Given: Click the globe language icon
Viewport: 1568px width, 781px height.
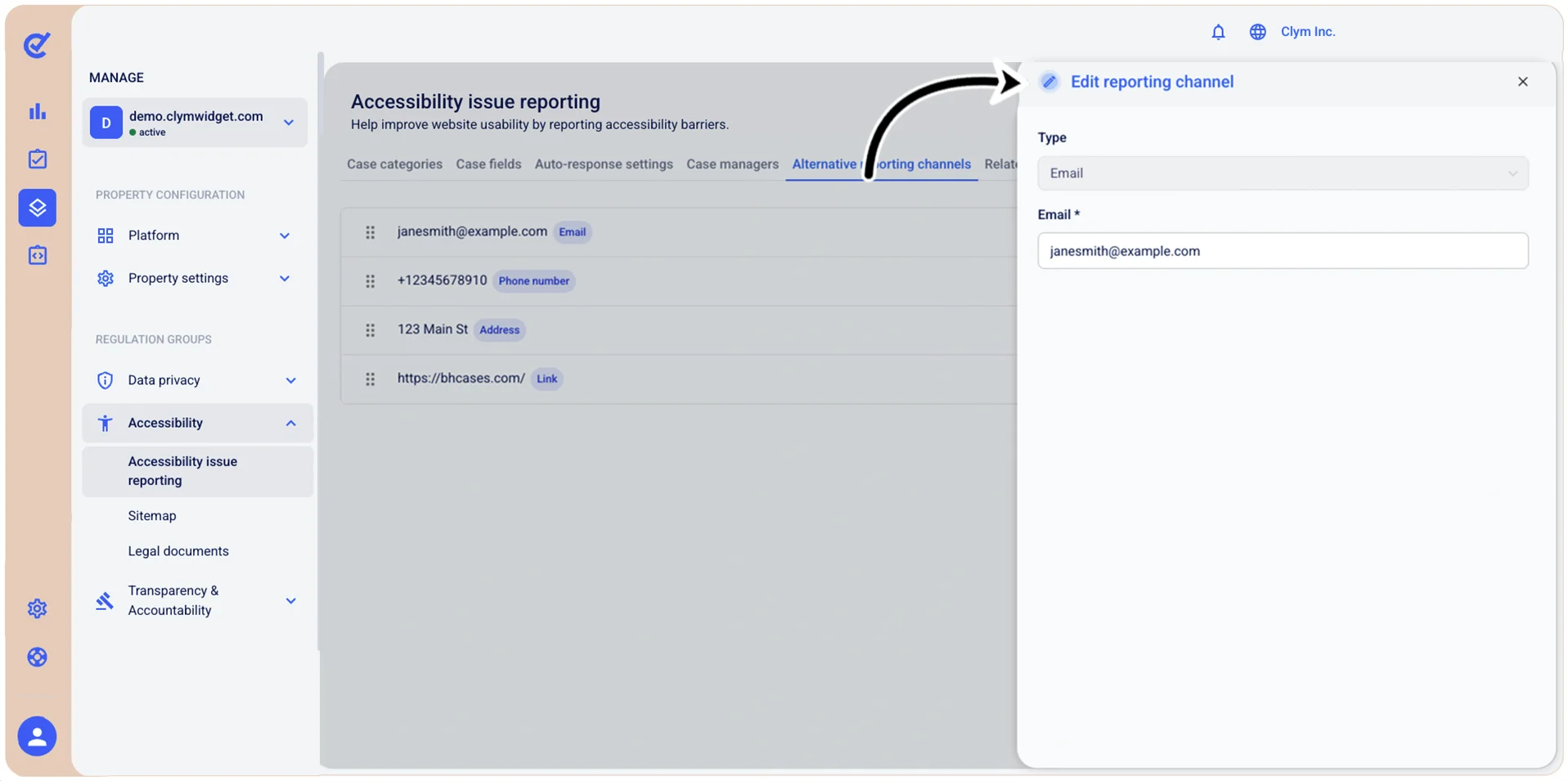Looking at the screenshot, I should click(x=1257, y=32).
